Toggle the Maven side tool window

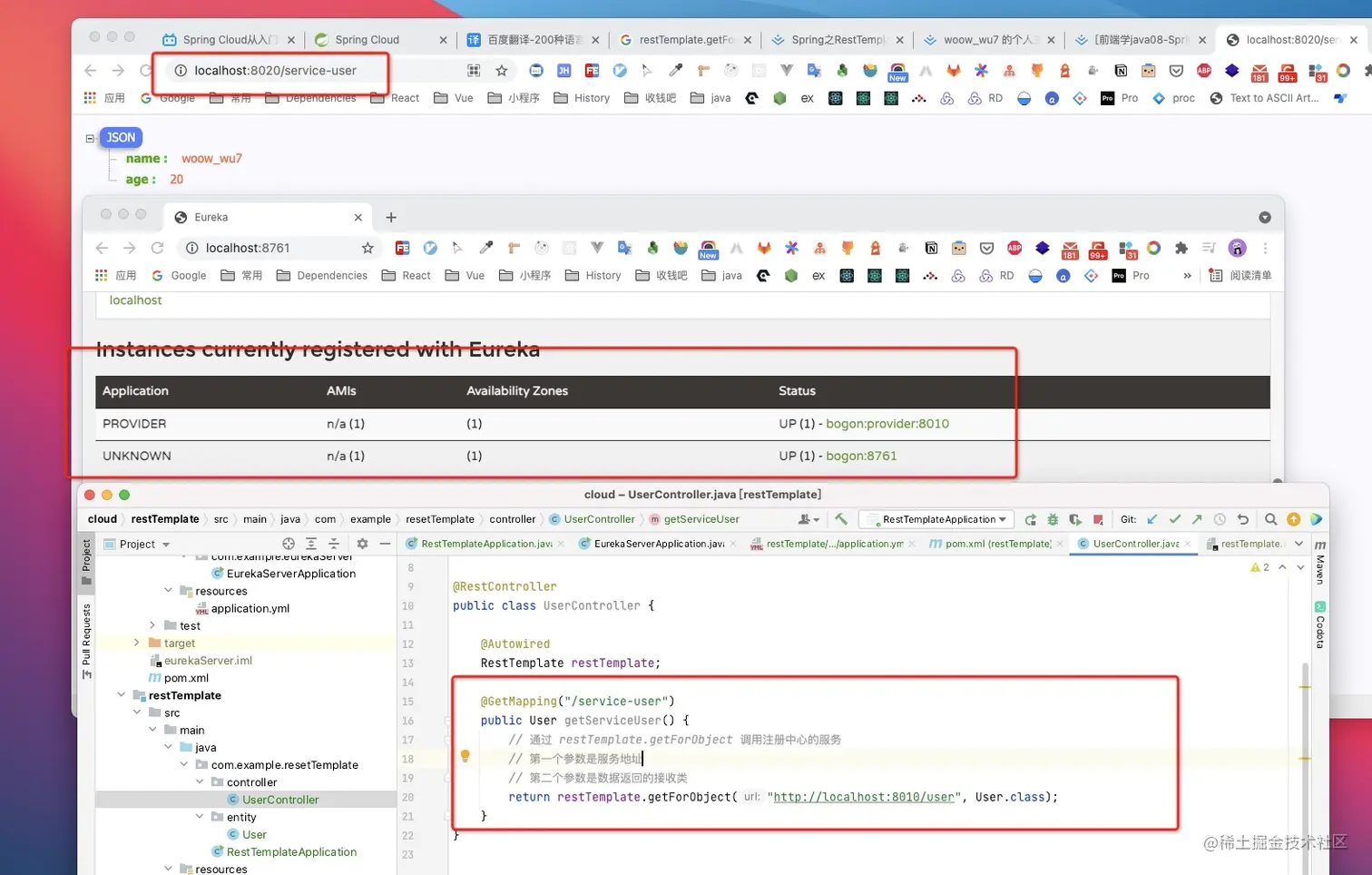click(x=1319, y=564)
